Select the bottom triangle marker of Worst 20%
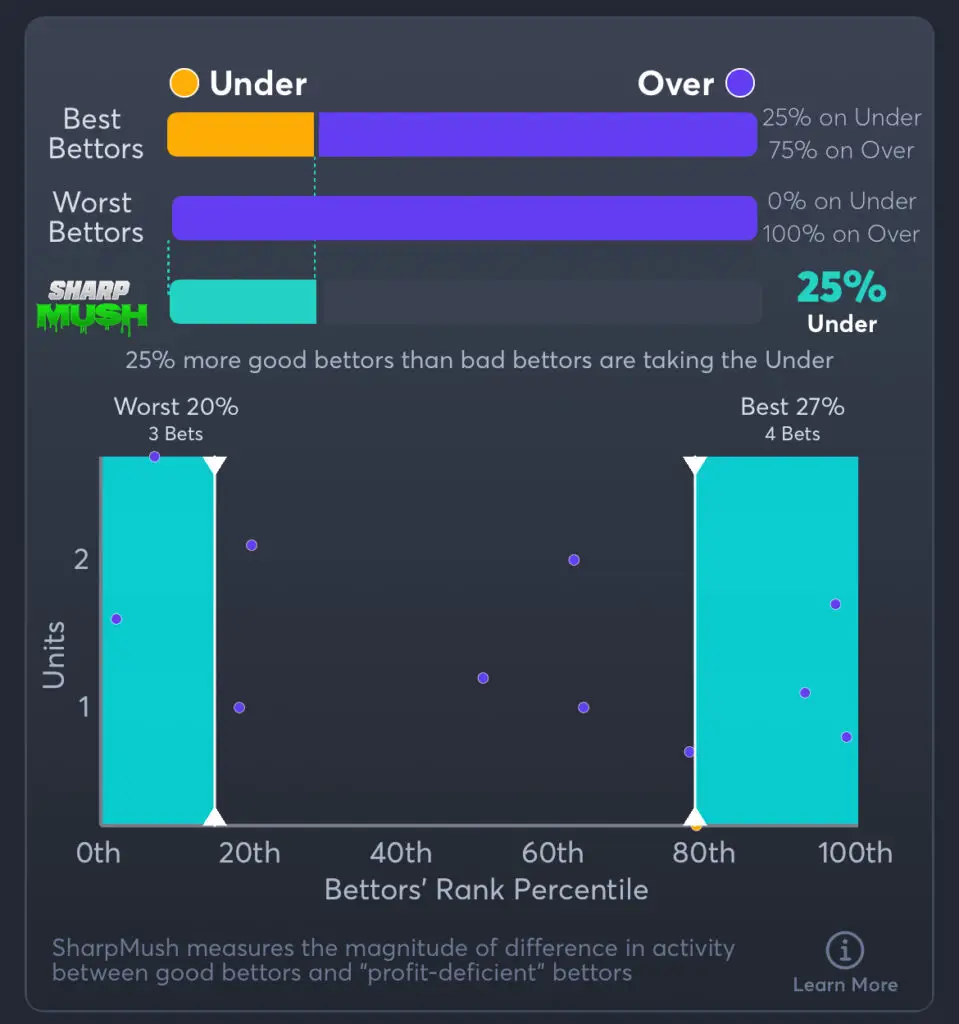This screenshot has height=1024, width=959. (214, 818)
